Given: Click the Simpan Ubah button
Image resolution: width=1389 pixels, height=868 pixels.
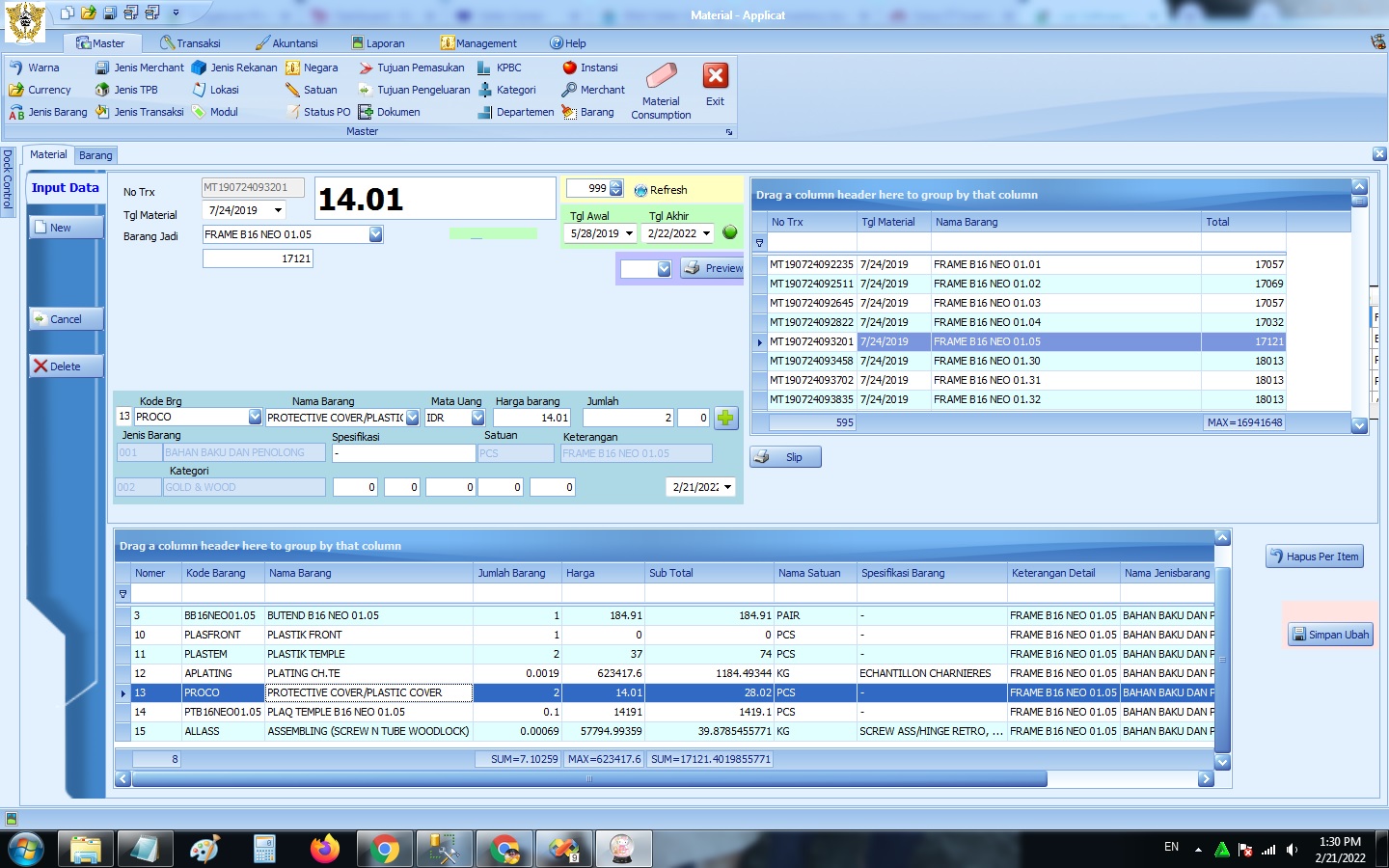Looking at the screenshot, I should coord(1330,635).
